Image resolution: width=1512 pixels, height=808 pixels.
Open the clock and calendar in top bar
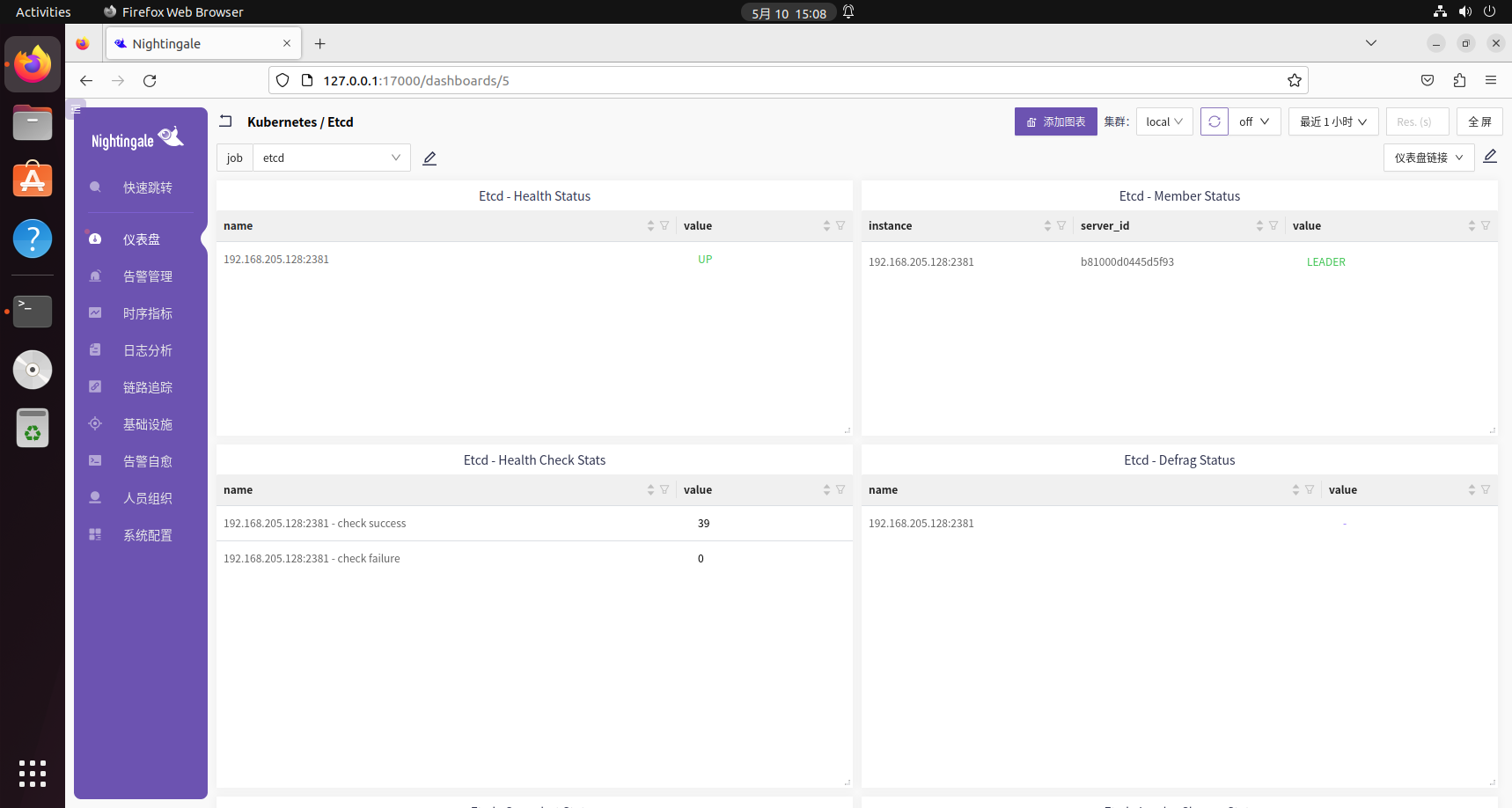pyautogui.click(x=789, y=13)
